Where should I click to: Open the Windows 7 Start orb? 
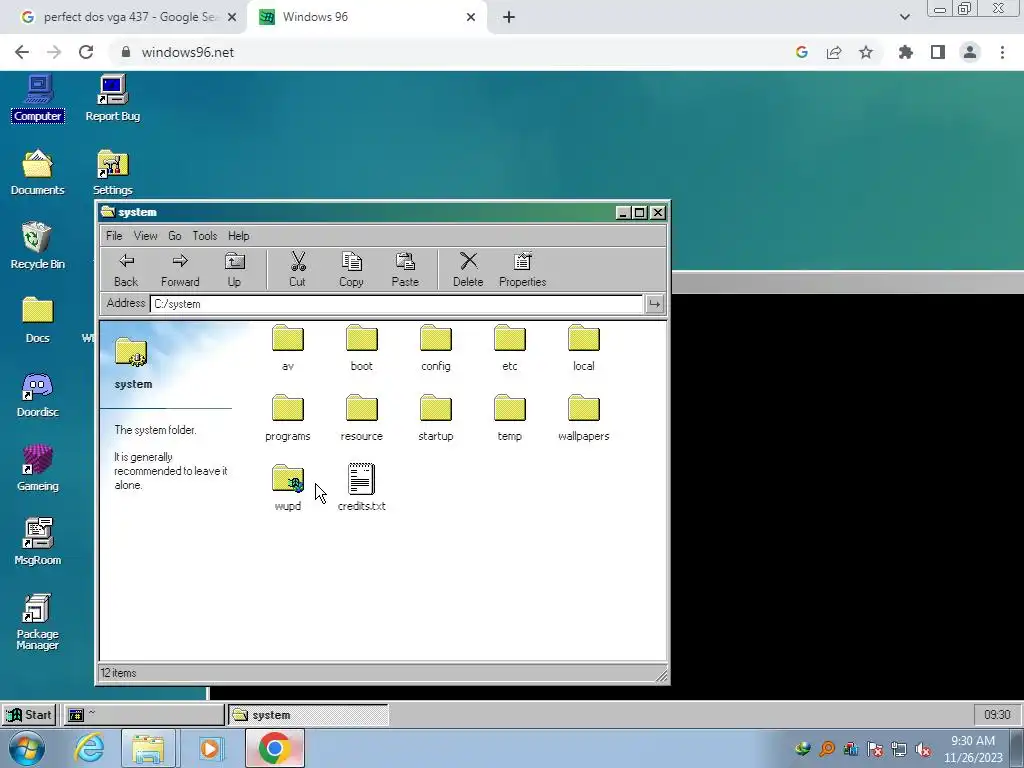click(x=27, y=748)
